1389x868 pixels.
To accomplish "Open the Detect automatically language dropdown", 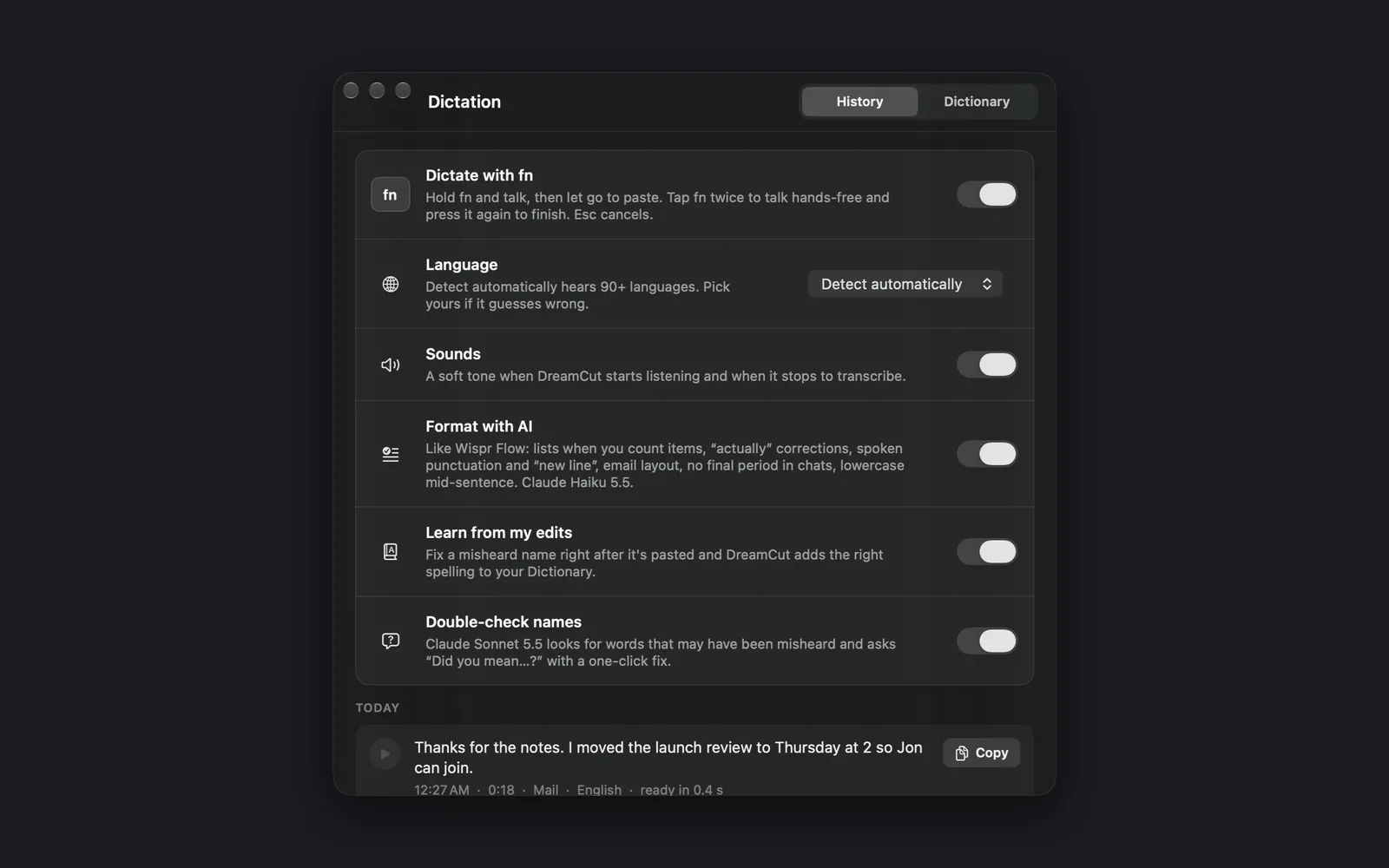I will coord(905,284).
